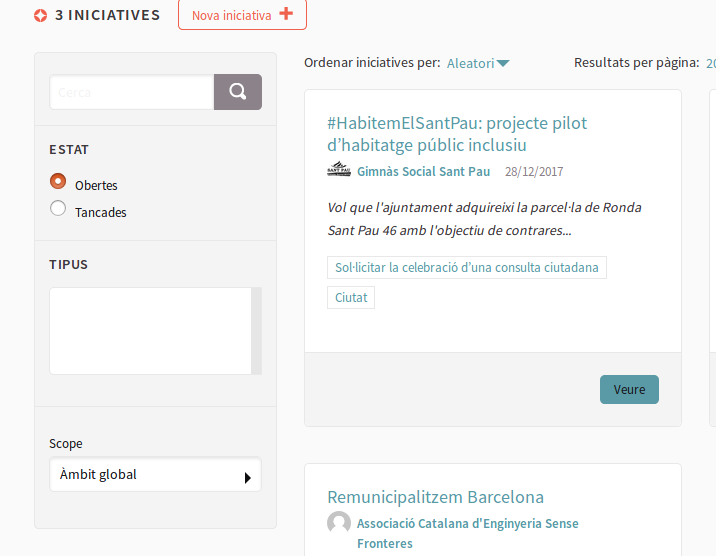Screen dimensions: 716x556
Task: Click the Gimnàs Social Sant Pau logo
Action: point(339,170)
